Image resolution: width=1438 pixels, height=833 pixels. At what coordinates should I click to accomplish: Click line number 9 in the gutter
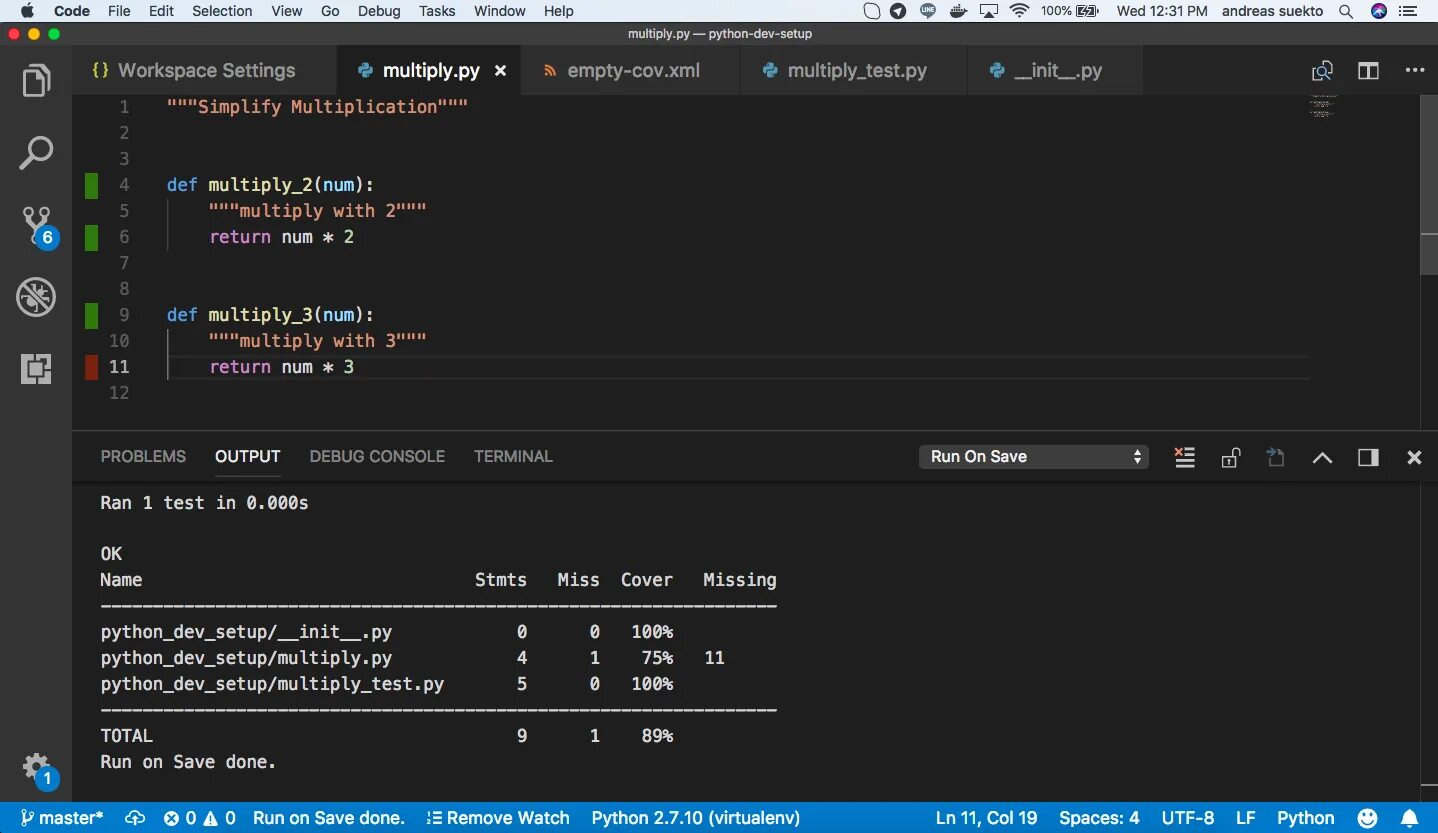pos(124,315)
